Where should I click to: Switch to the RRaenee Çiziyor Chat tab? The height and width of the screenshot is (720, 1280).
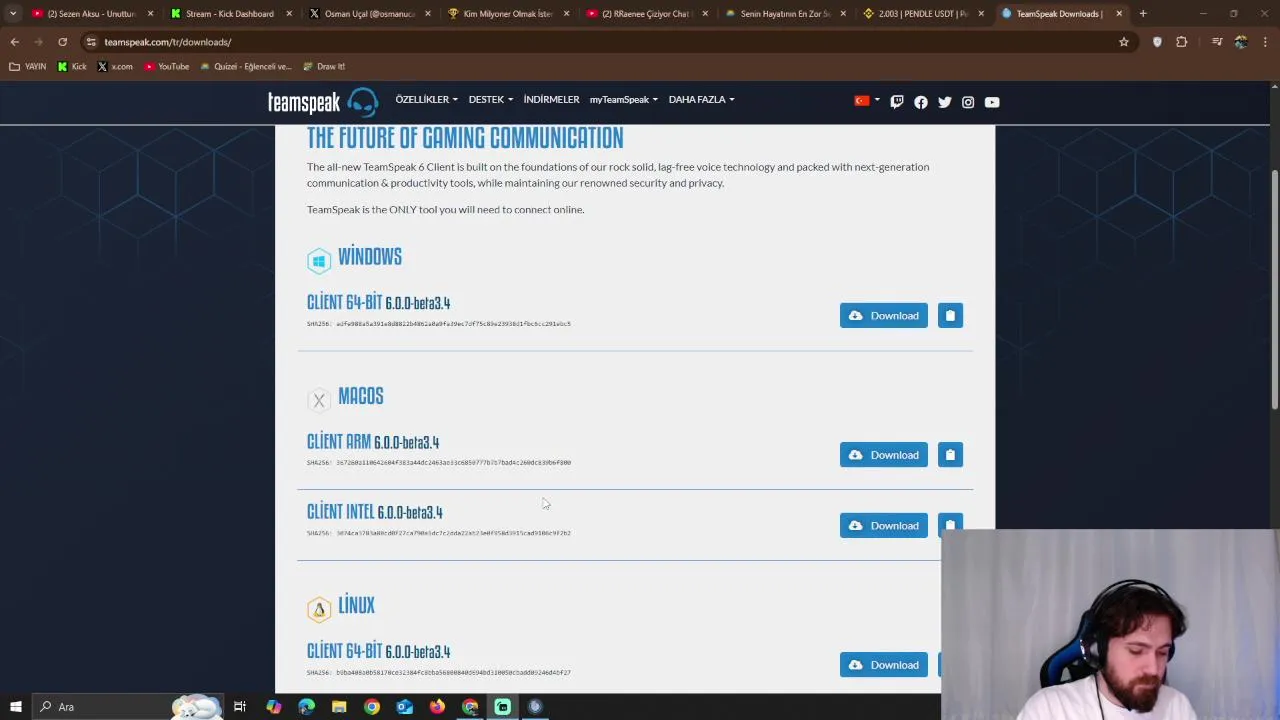645,14
